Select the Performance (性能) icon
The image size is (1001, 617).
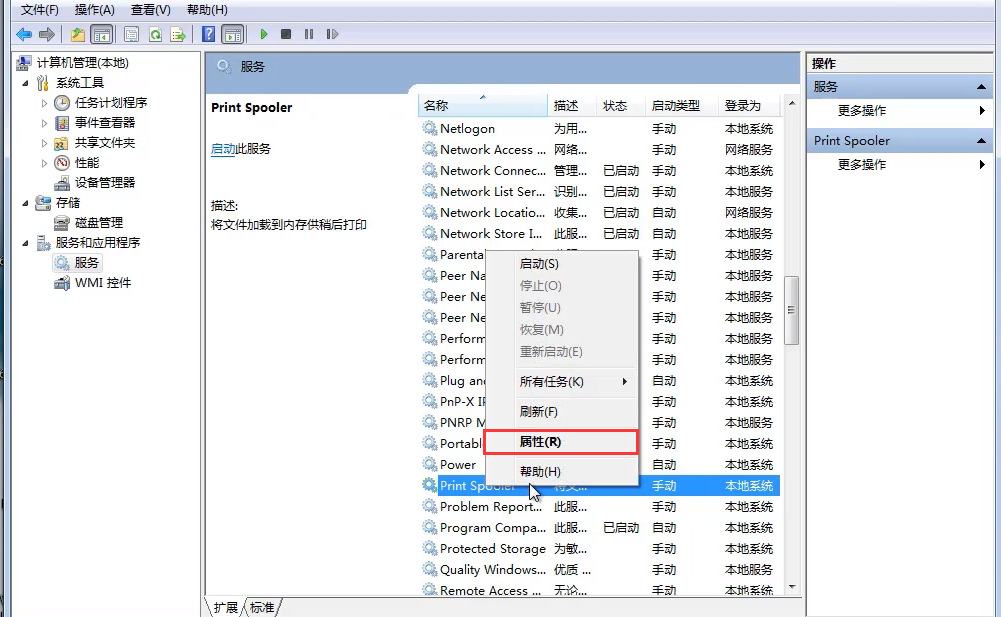62,163
